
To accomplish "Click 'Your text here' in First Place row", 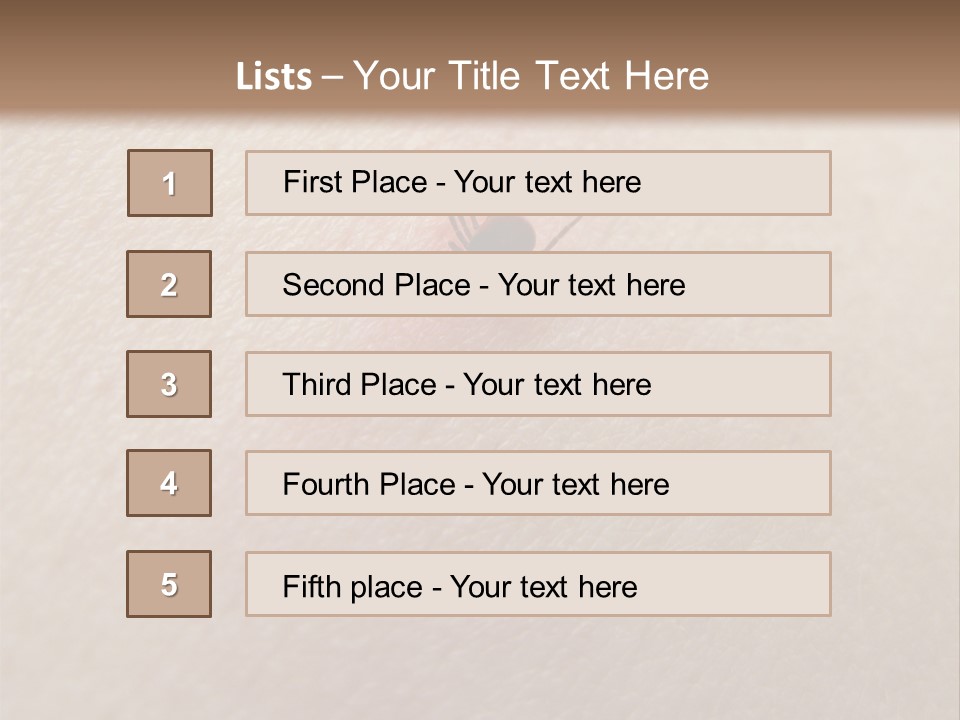I will 547,182.
